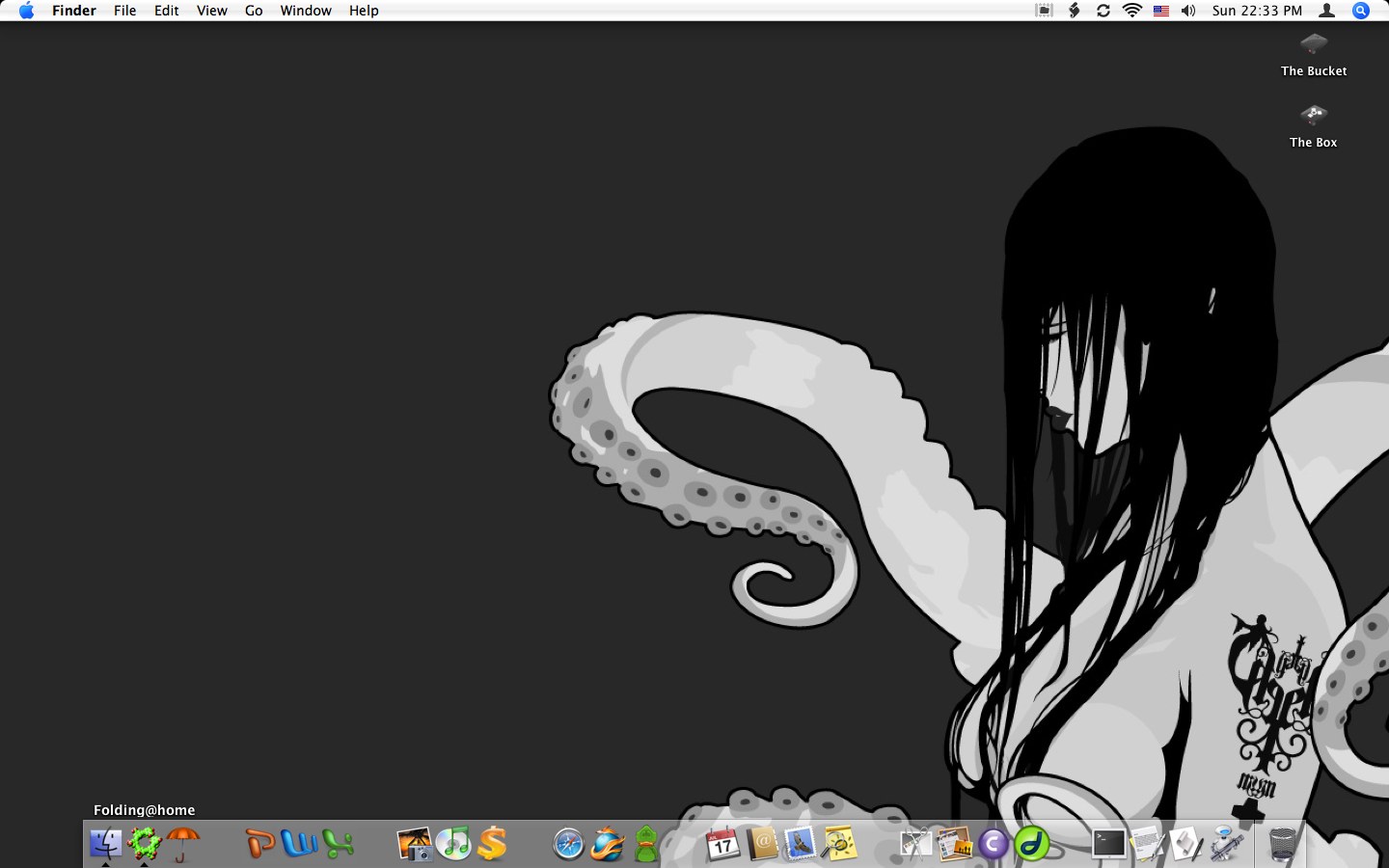The width and height of the screenshot is (1389, 868).
Task: Open the Go menu
Action: (254, 11)
